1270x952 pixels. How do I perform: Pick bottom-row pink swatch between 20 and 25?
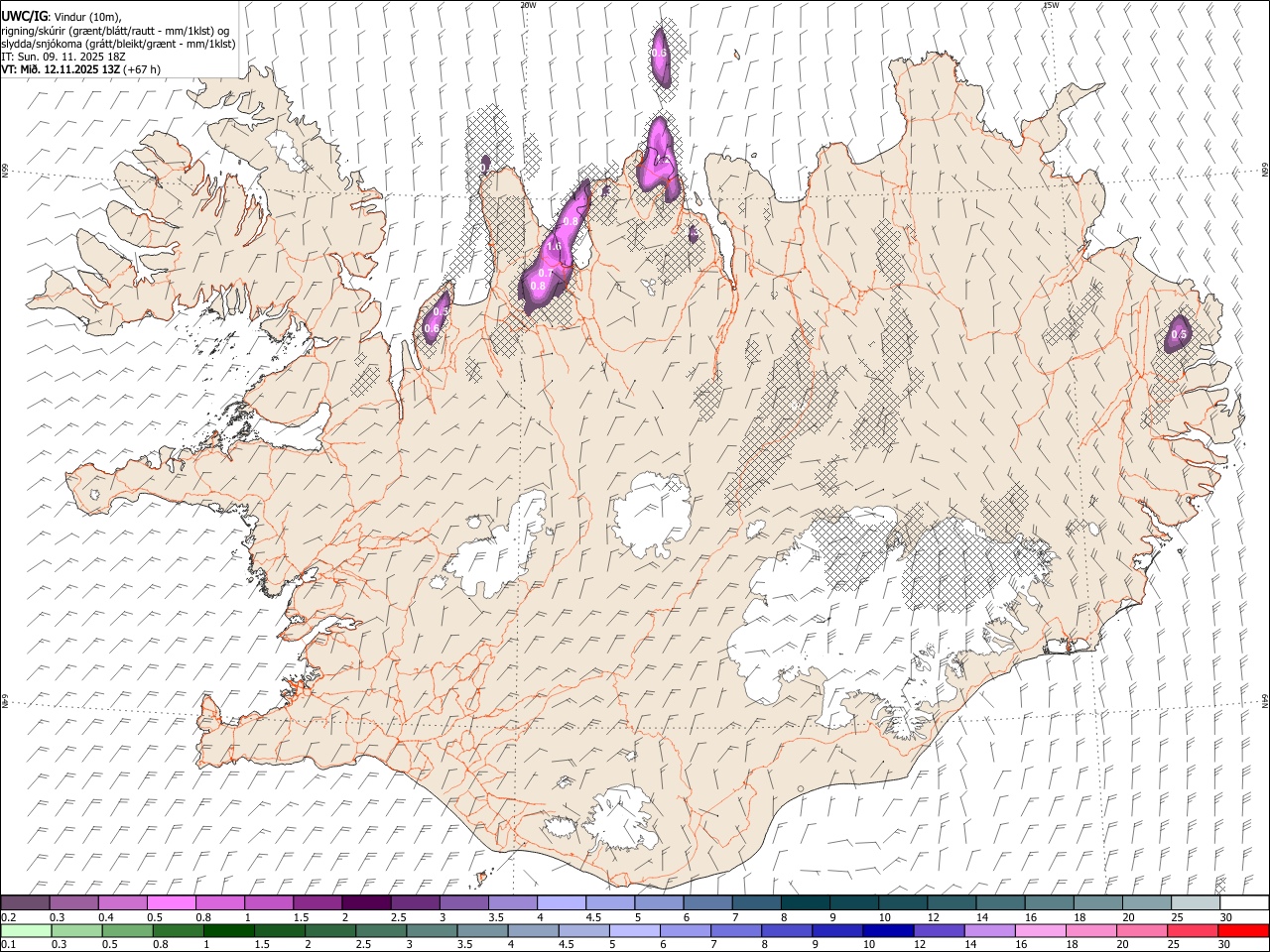click(1142, 931)
